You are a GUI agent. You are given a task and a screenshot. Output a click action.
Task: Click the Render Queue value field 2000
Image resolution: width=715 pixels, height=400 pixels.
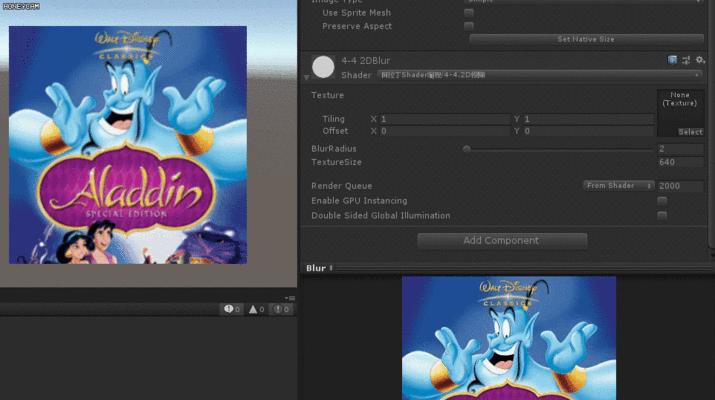tap(680, 186)
